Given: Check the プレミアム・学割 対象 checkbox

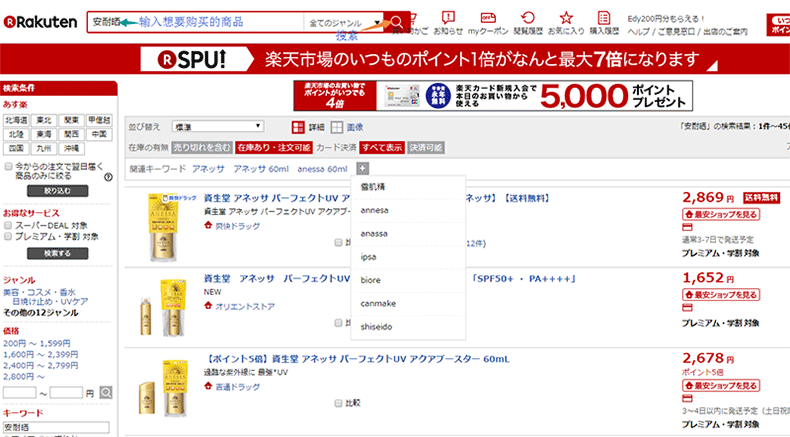Looking at the screenshot, I should pos(9,237).
